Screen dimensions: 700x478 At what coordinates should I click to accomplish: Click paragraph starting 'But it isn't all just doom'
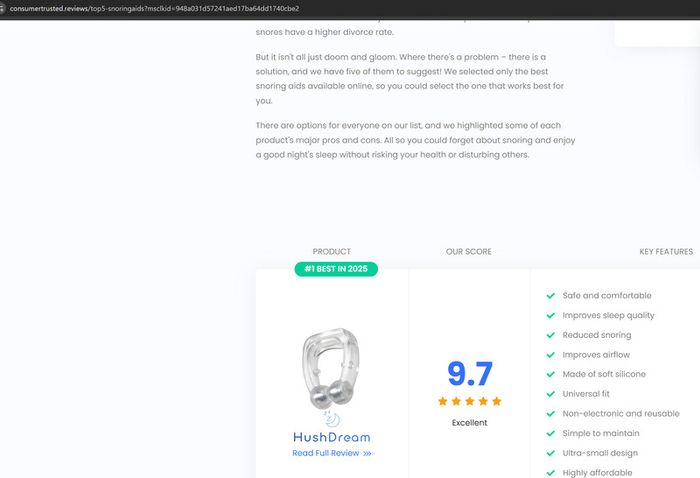tap(410, 79)
